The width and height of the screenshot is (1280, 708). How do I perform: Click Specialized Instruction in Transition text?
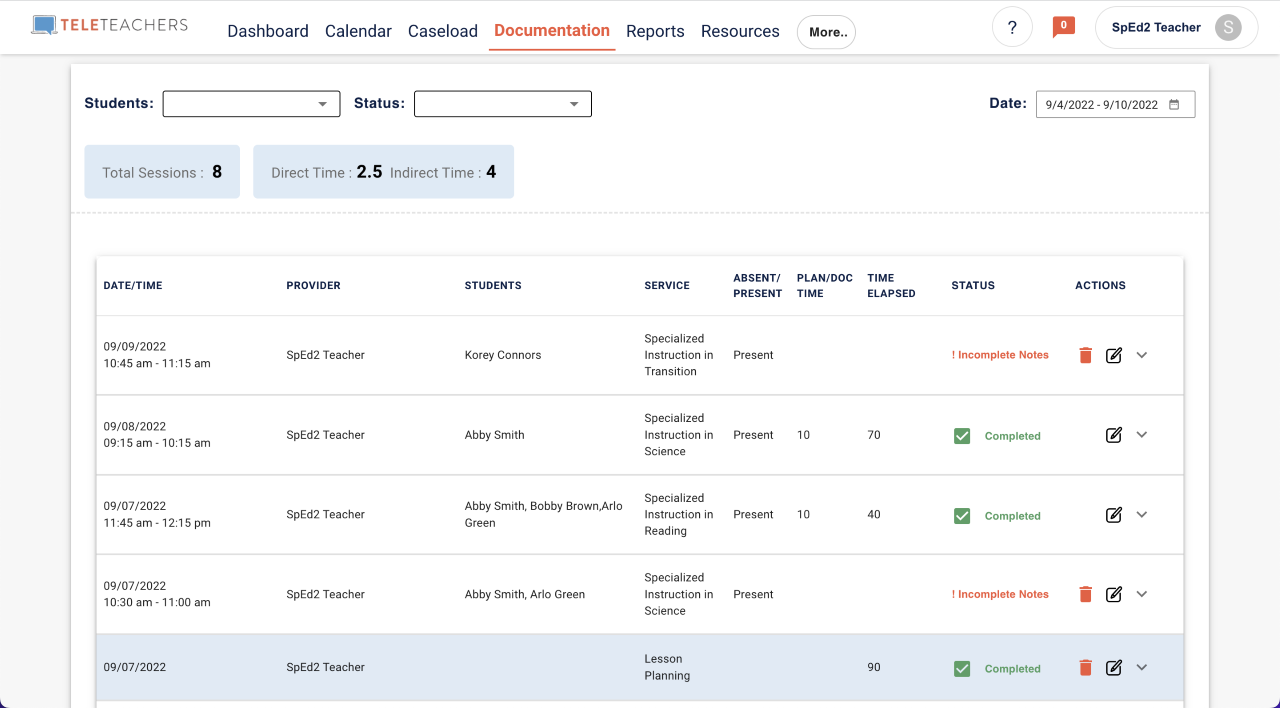tap(679, 355)
